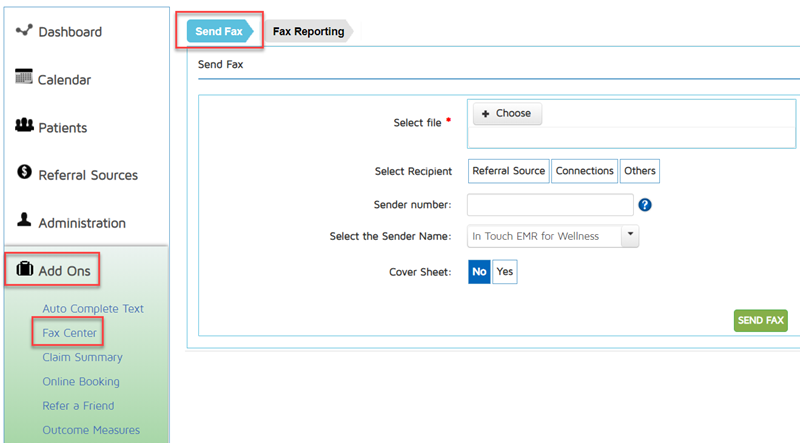Select Connections as recipient type

[x=584, y=171]
